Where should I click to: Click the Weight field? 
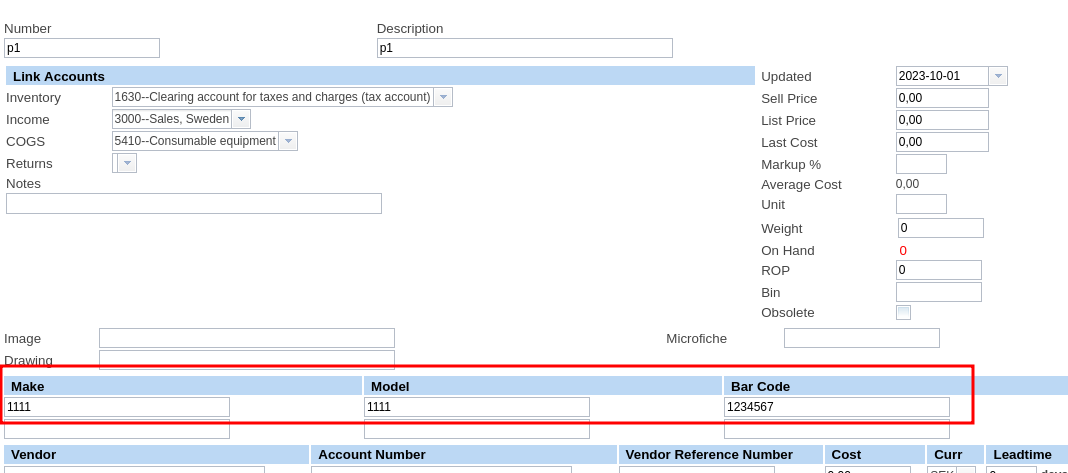(x=941, y=228)
